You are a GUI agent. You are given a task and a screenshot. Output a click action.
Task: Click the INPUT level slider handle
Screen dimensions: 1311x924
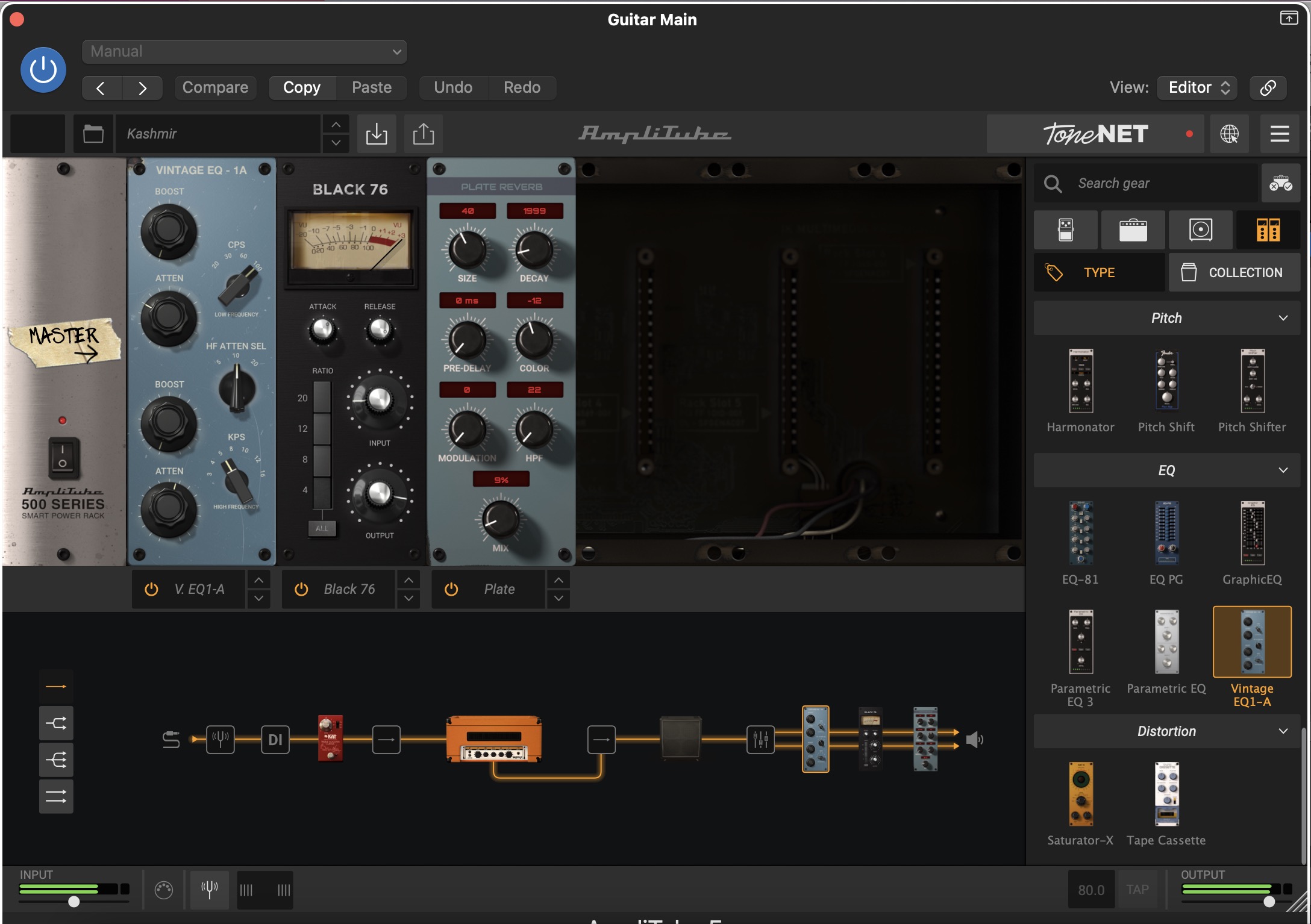(x=74, y=902)
